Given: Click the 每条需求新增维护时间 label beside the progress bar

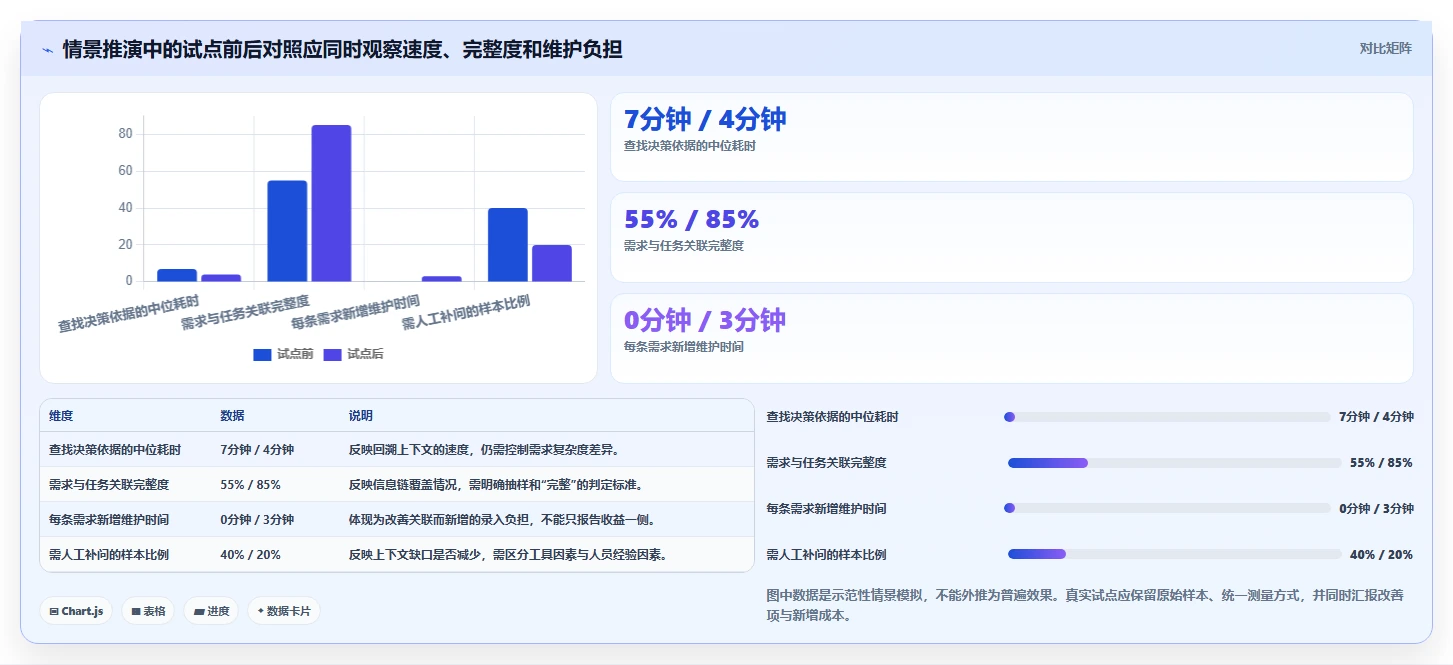Looking at the screenshot, I should click(x=826, y=508).
